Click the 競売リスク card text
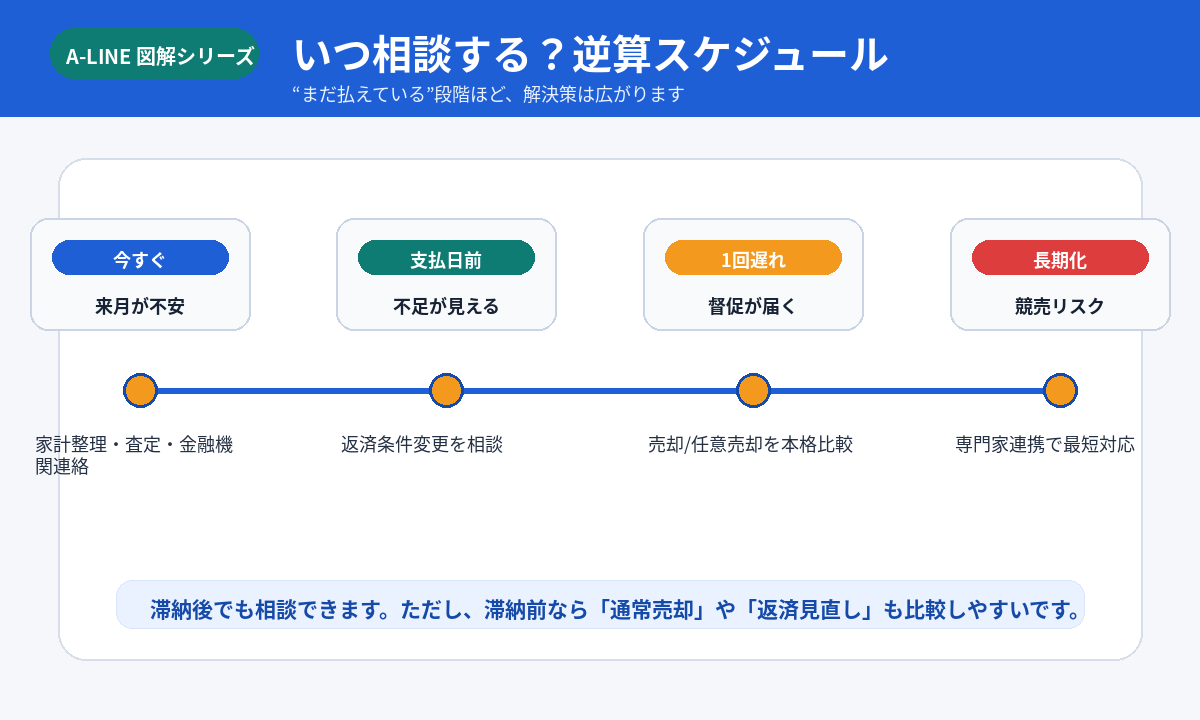1200x720 pixels. (x=1060, y=307)
